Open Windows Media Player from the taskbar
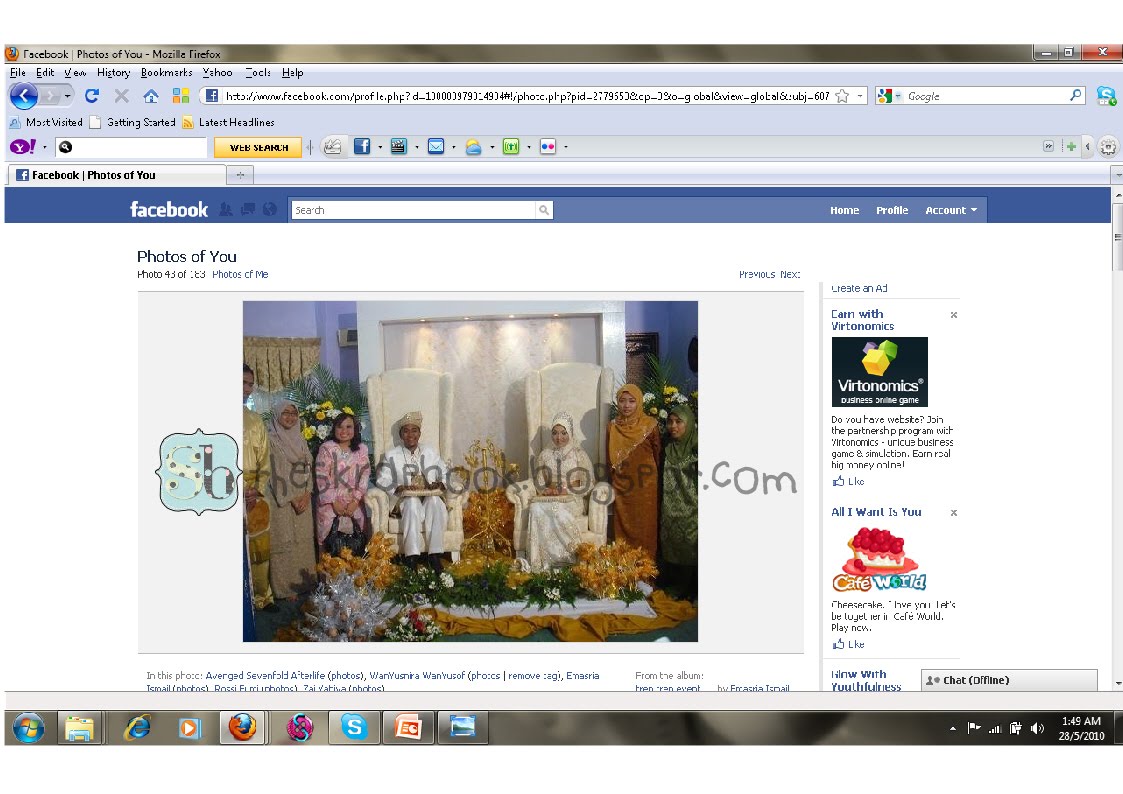Screen dimensions: 1123x794 coord(189,729)
